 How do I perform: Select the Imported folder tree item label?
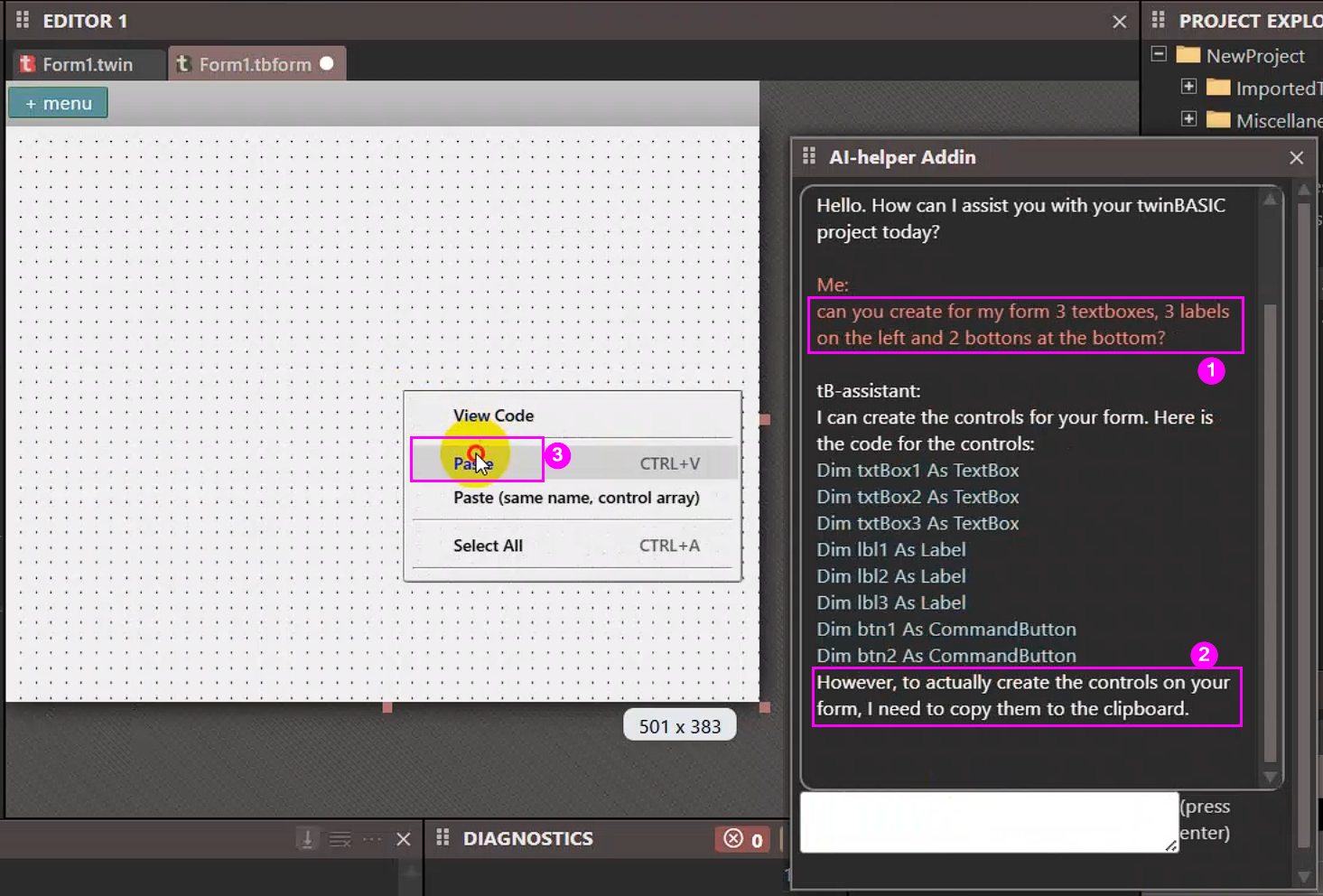1279,88
